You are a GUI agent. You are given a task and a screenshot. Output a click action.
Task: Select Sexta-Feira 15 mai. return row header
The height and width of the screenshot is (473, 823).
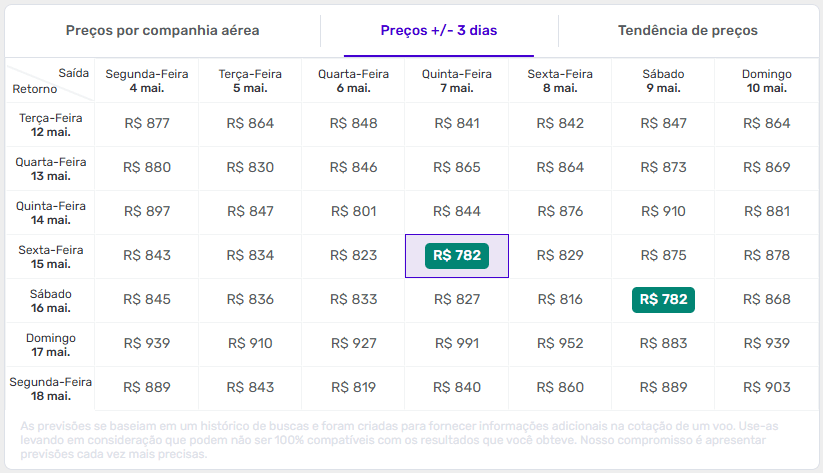pyautogui.click(x=50, y=256)
